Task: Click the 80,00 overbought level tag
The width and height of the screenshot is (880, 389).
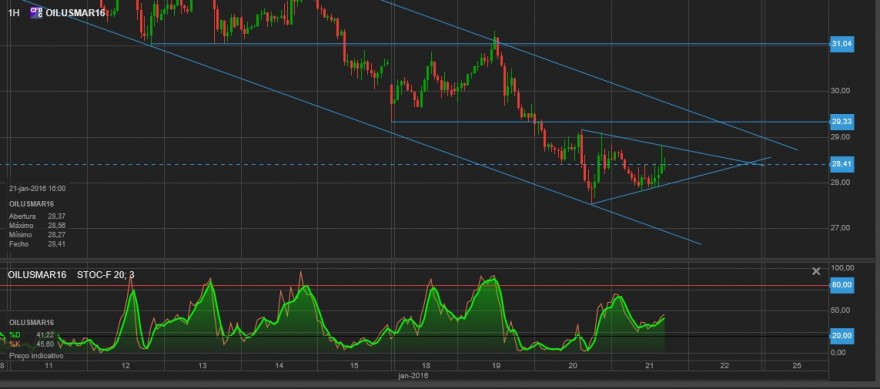Action: [x=841, y=285]
